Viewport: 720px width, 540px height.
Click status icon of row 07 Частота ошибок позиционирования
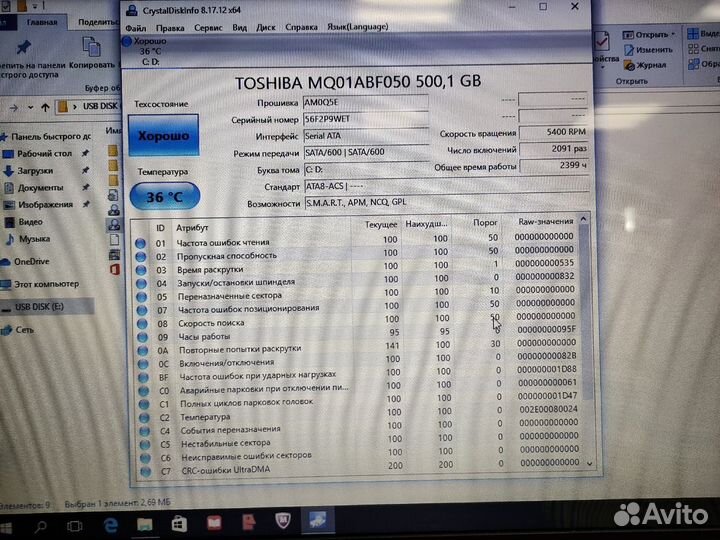tap(142, 310)
